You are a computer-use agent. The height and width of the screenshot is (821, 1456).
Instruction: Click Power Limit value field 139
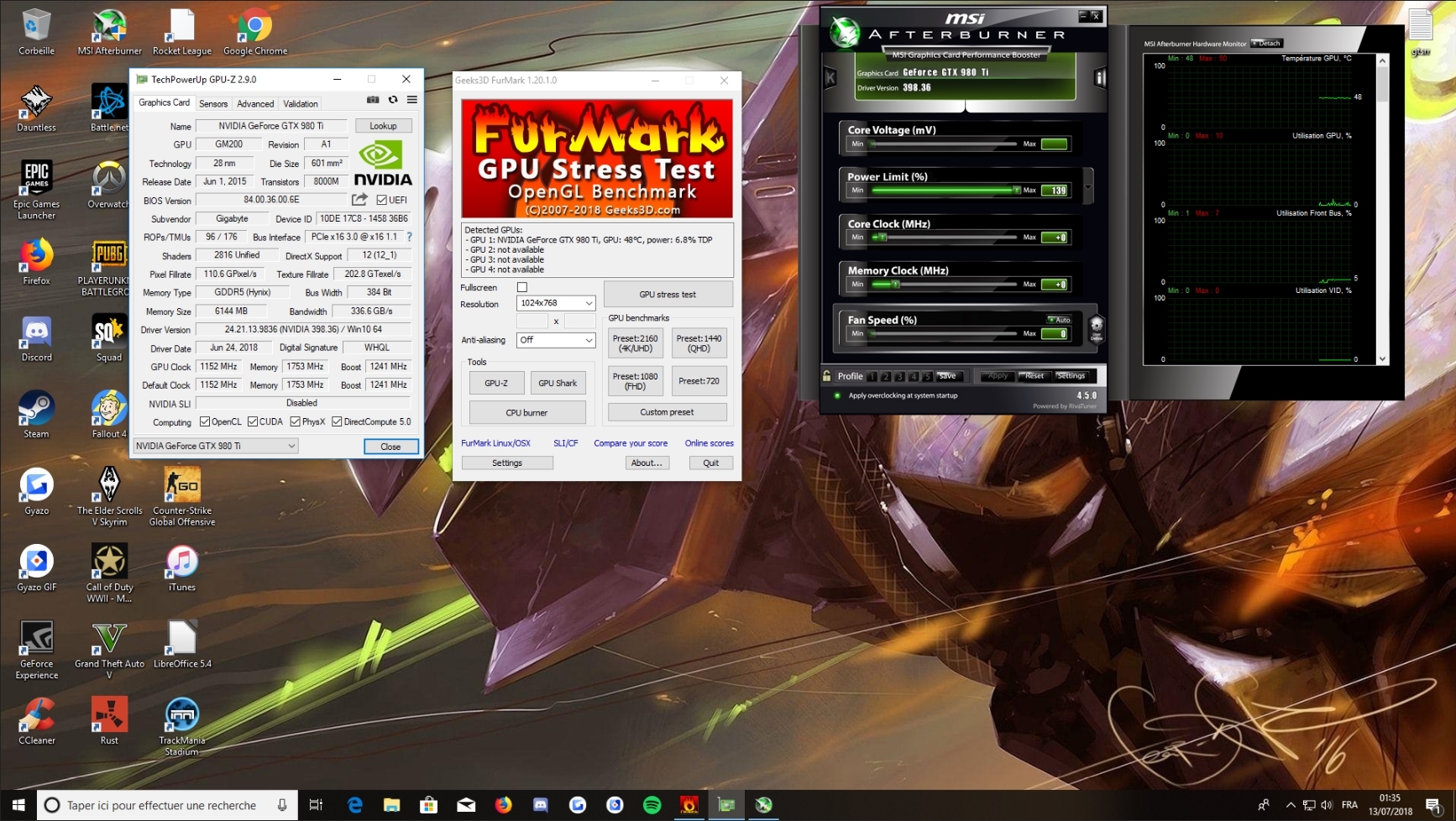1055,191
